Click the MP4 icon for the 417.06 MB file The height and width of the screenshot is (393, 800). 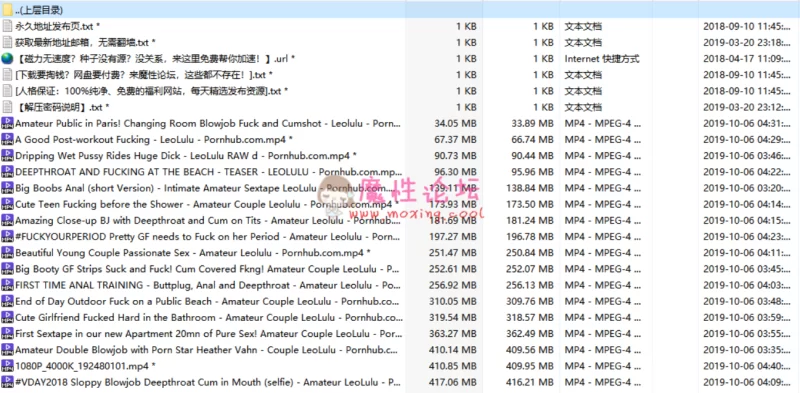click(7, 382)
